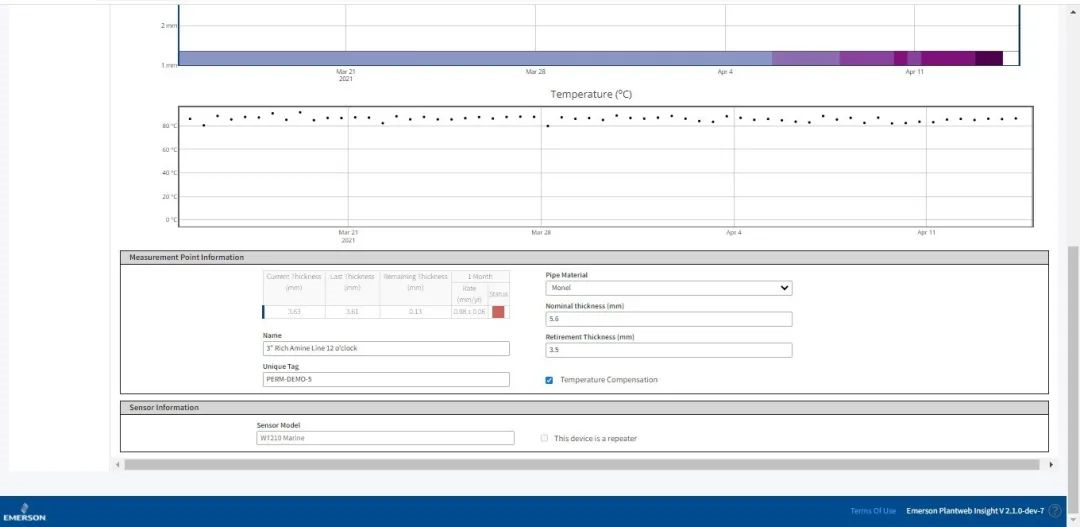Click the Sensor Model field

point(385,438)
